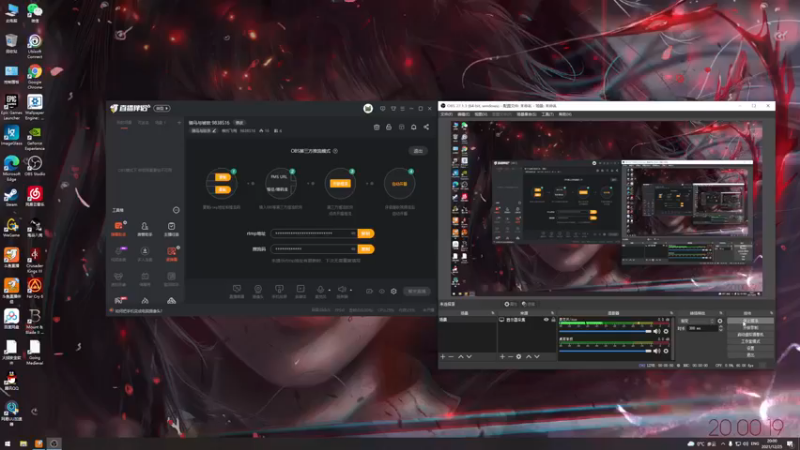Image resolution: width=800 pixels, height=450 pixels.
Task: Click the orange step three button
Action: 340,183
